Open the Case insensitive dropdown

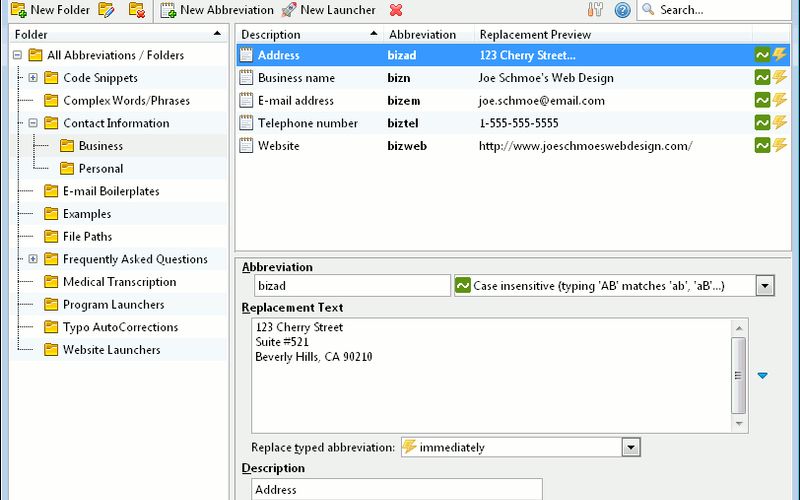pos(765,286)
